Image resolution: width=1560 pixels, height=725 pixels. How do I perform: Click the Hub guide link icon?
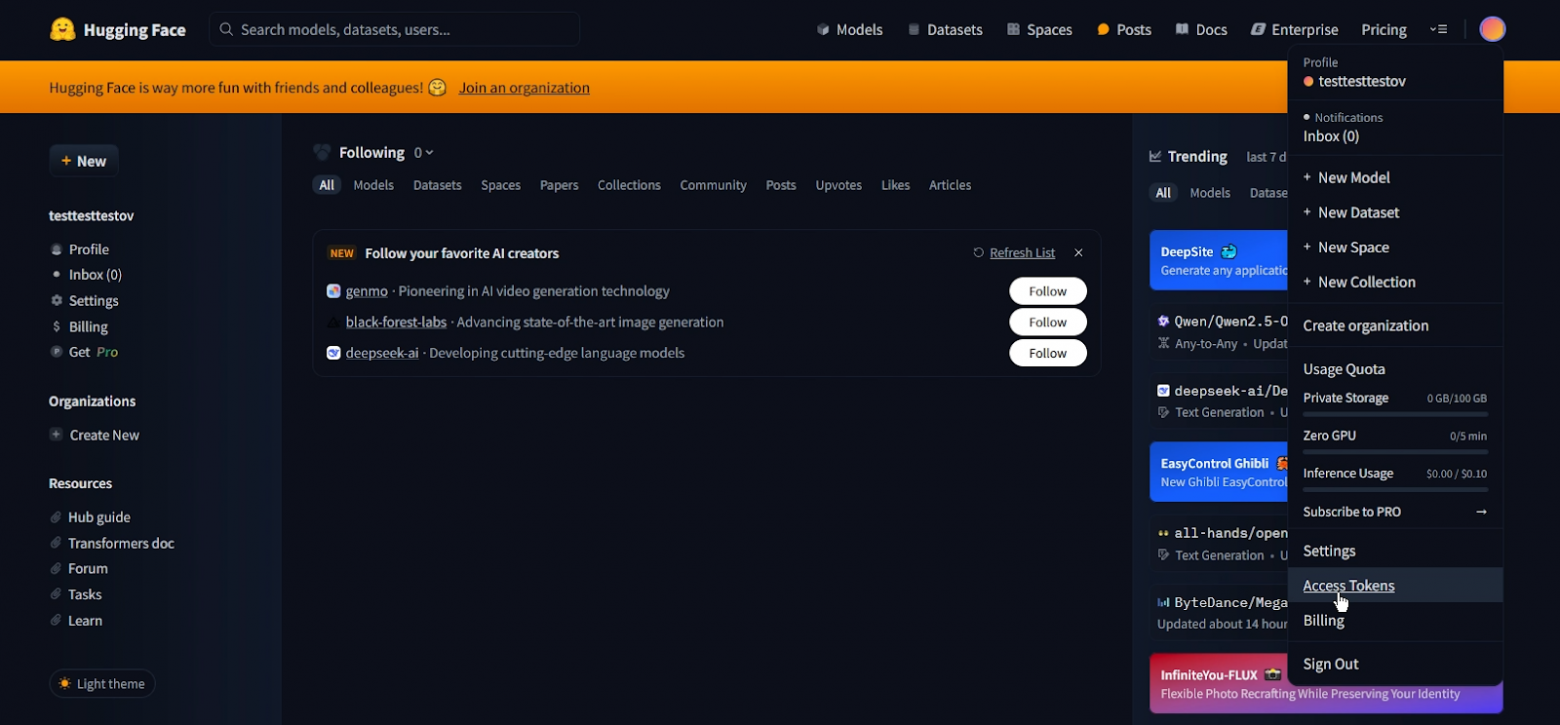57,517
